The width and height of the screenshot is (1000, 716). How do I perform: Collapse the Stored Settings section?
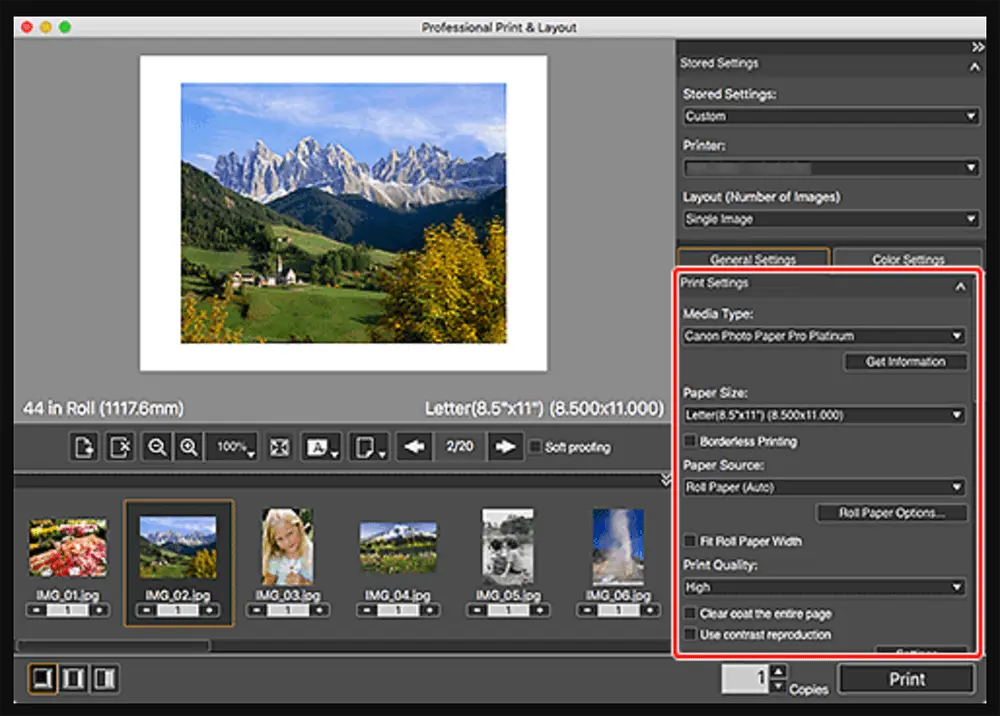[x=974, y=66]
